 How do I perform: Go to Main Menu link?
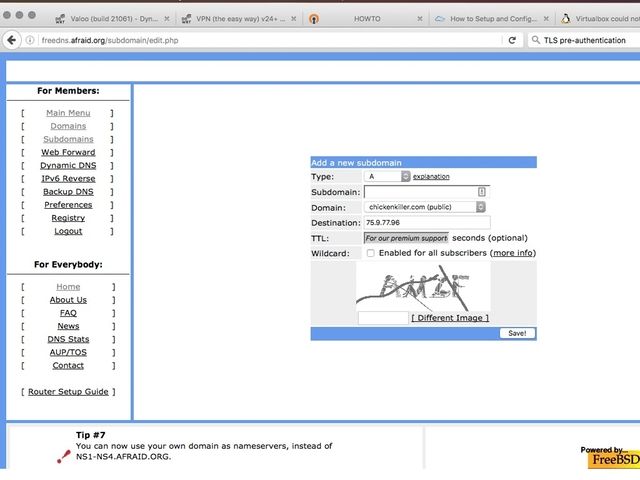coord(68,113)
